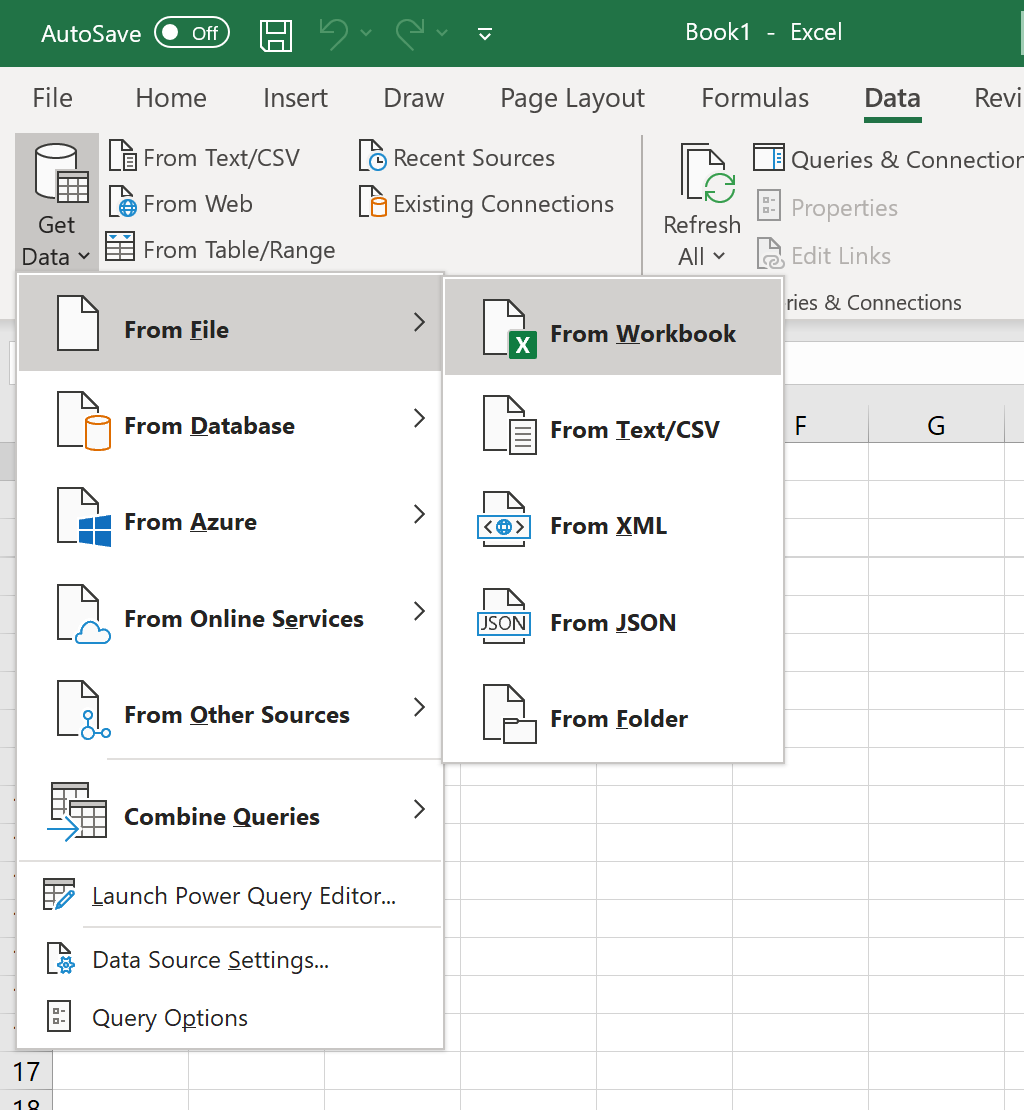Viewport: 1024px width, 1110px height.
Task: Select From XML in the submenu
Action: (613, 520)
